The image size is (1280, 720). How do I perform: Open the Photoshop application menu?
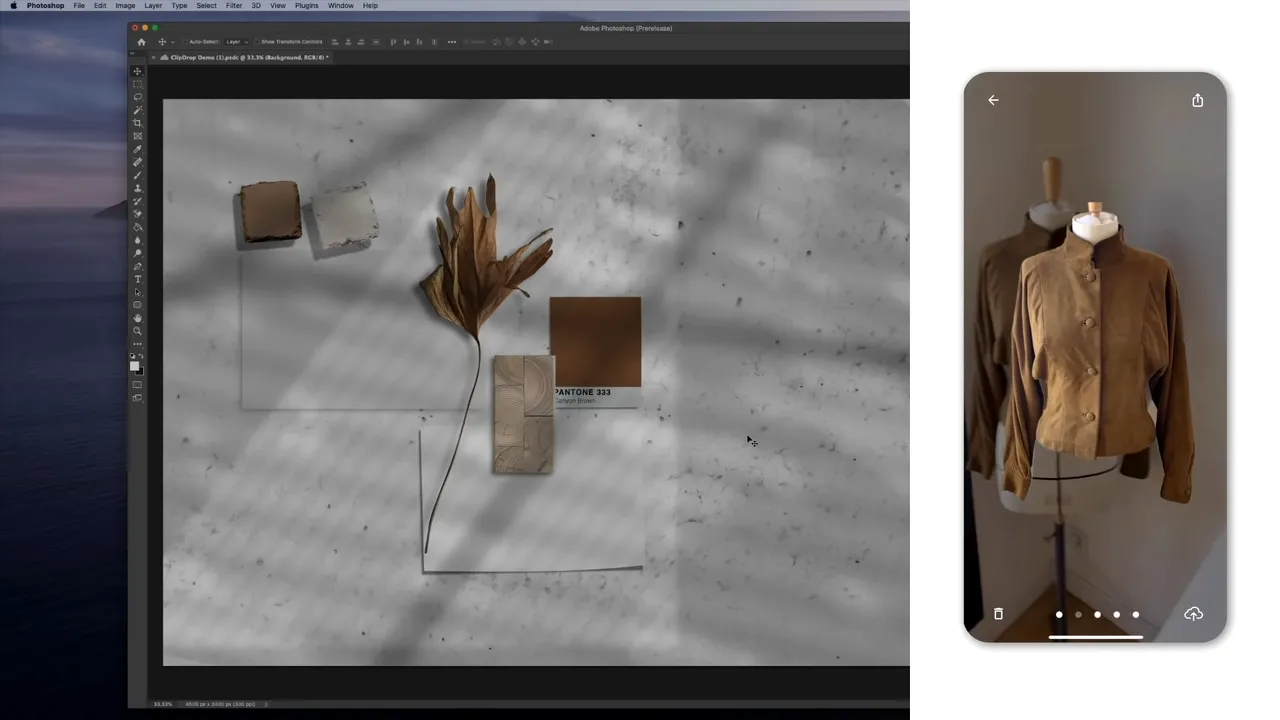45,6
